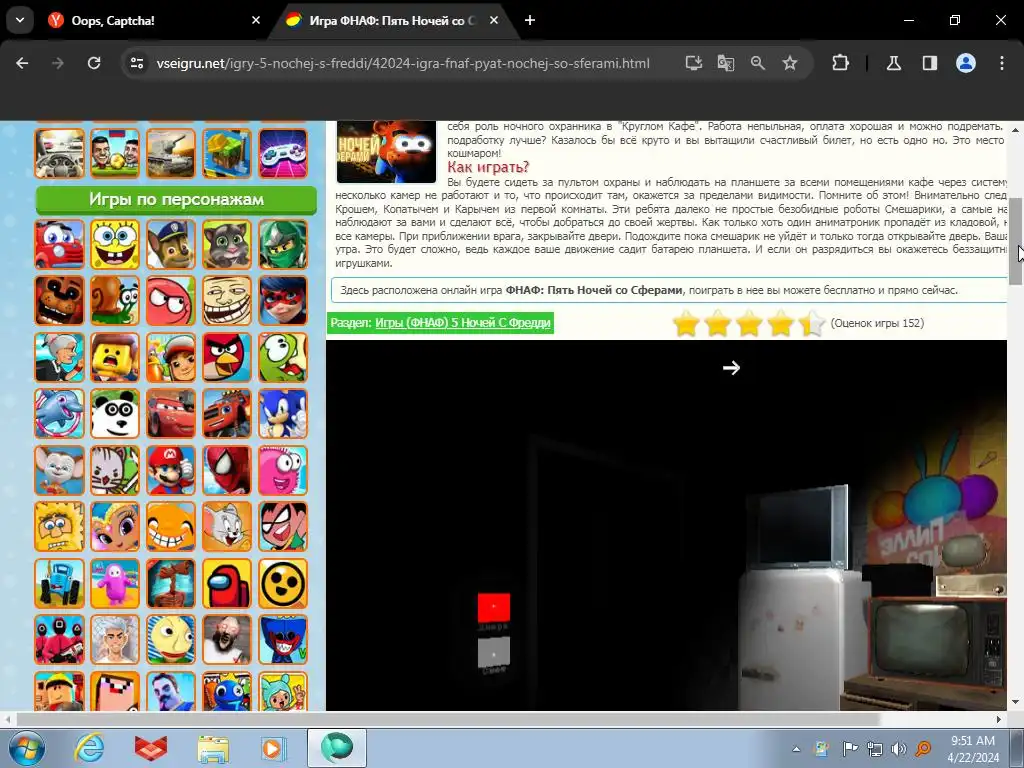Click the flask labs icon in toolbar
1024x768 pixels.
(893, 63)
